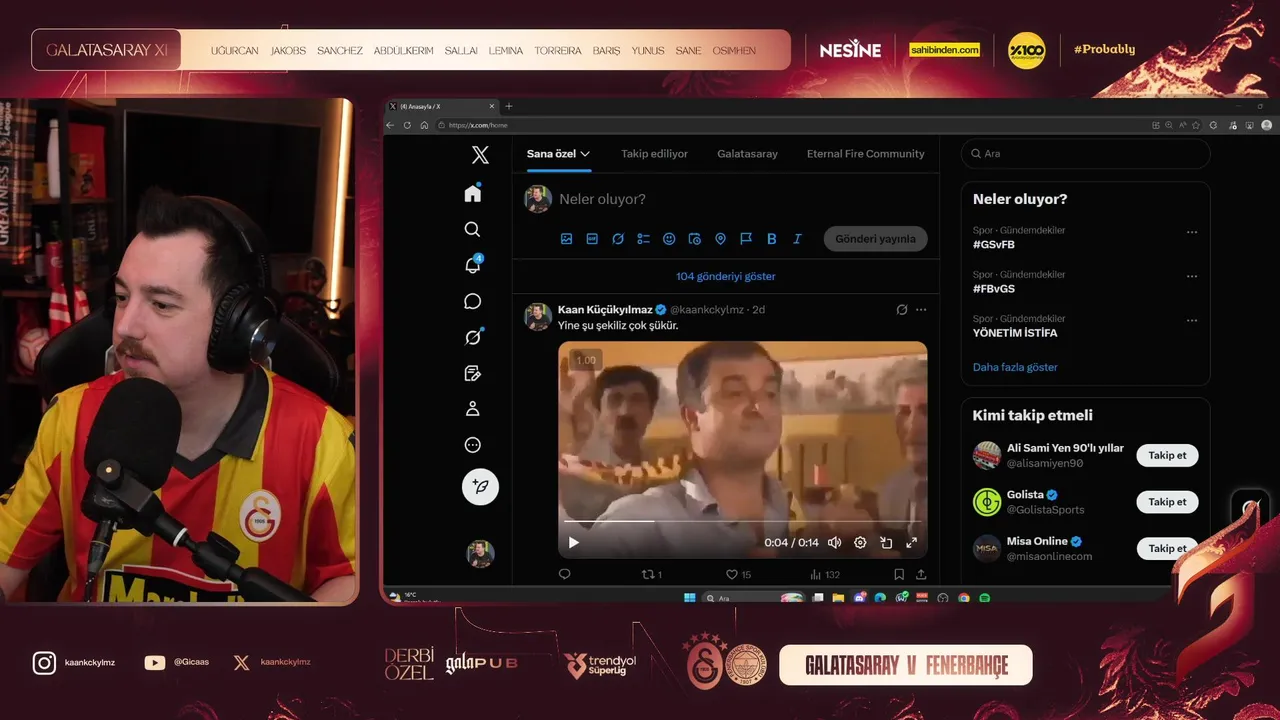Switch to Eternal Fire Community tab
The height and width of the screenshot is (720, 1280).
[866, 154]
